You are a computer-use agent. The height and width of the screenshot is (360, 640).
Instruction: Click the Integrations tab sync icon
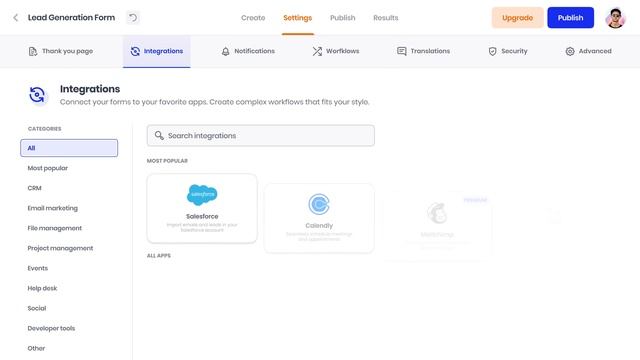coord(135,51)
